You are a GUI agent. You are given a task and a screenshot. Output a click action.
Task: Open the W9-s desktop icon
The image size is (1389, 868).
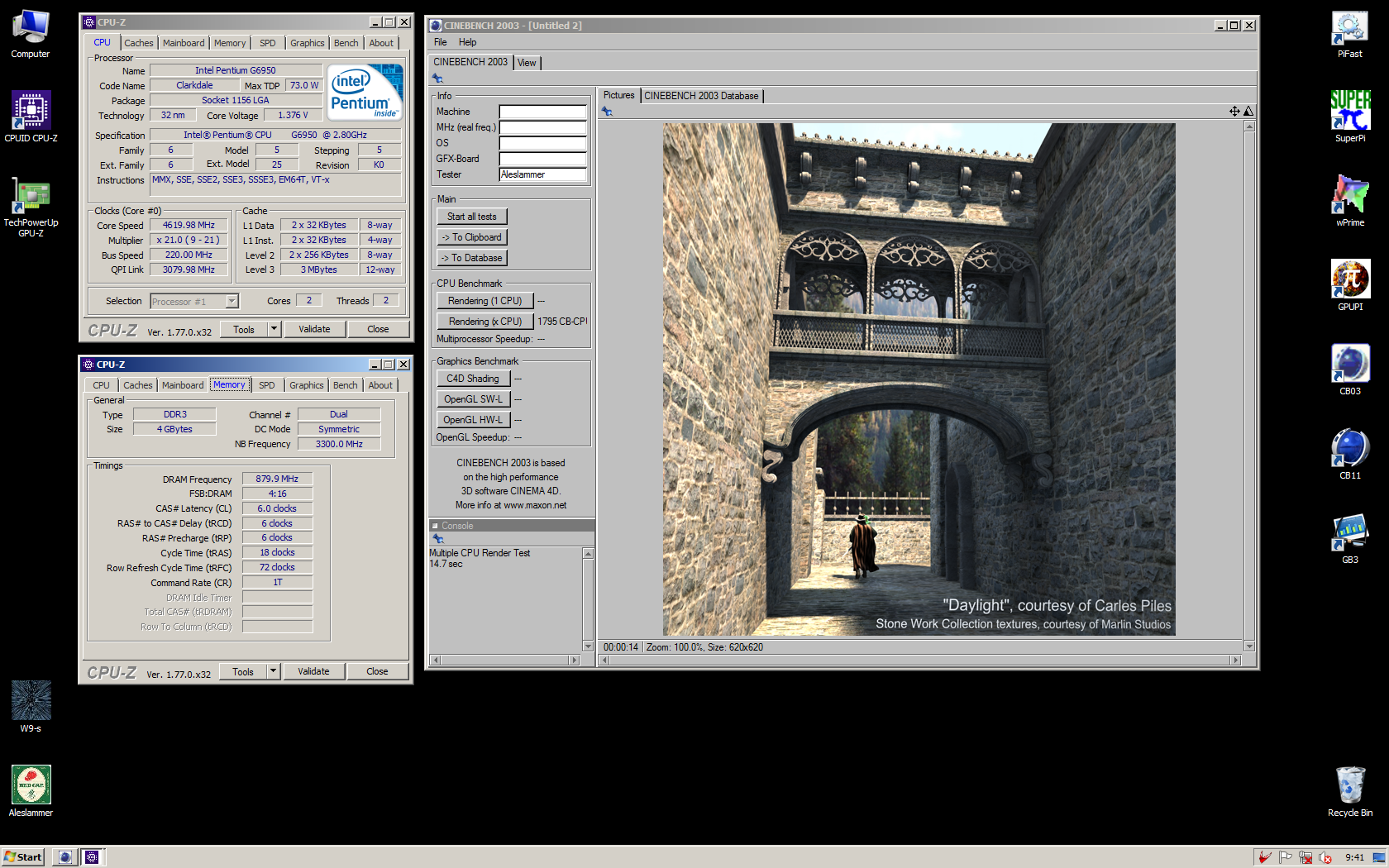31,706
